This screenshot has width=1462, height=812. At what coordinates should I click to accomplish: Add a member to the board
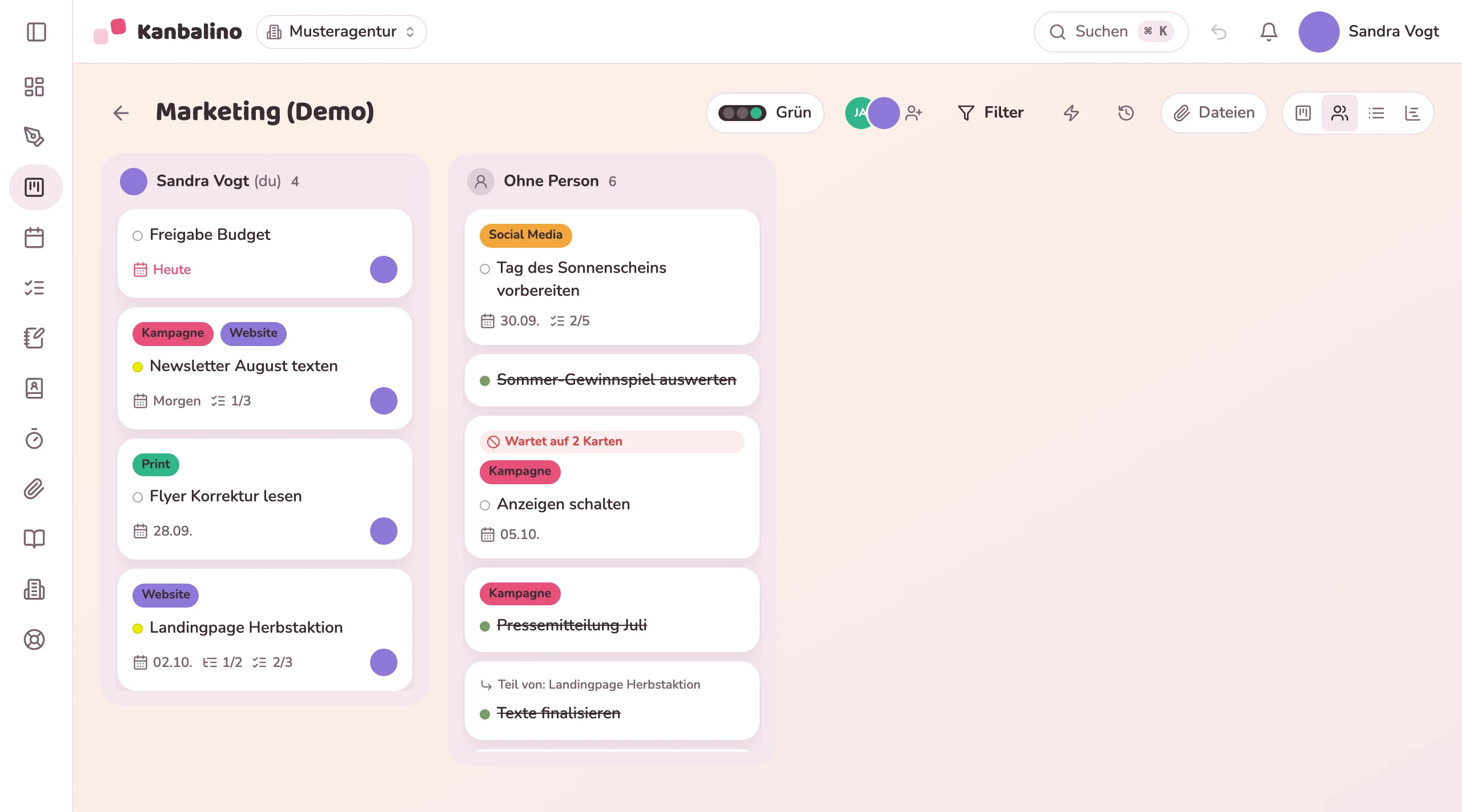(914, 113)
